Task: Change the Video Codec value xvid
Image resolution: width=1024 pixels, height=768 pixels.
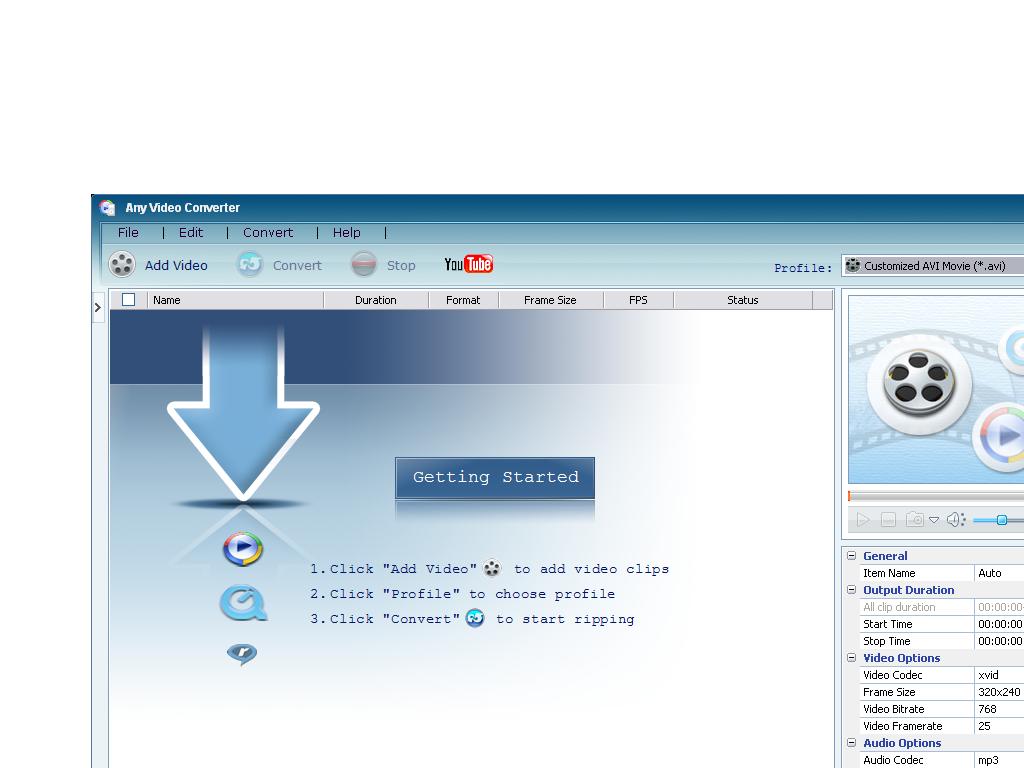Action: point(999,675)
